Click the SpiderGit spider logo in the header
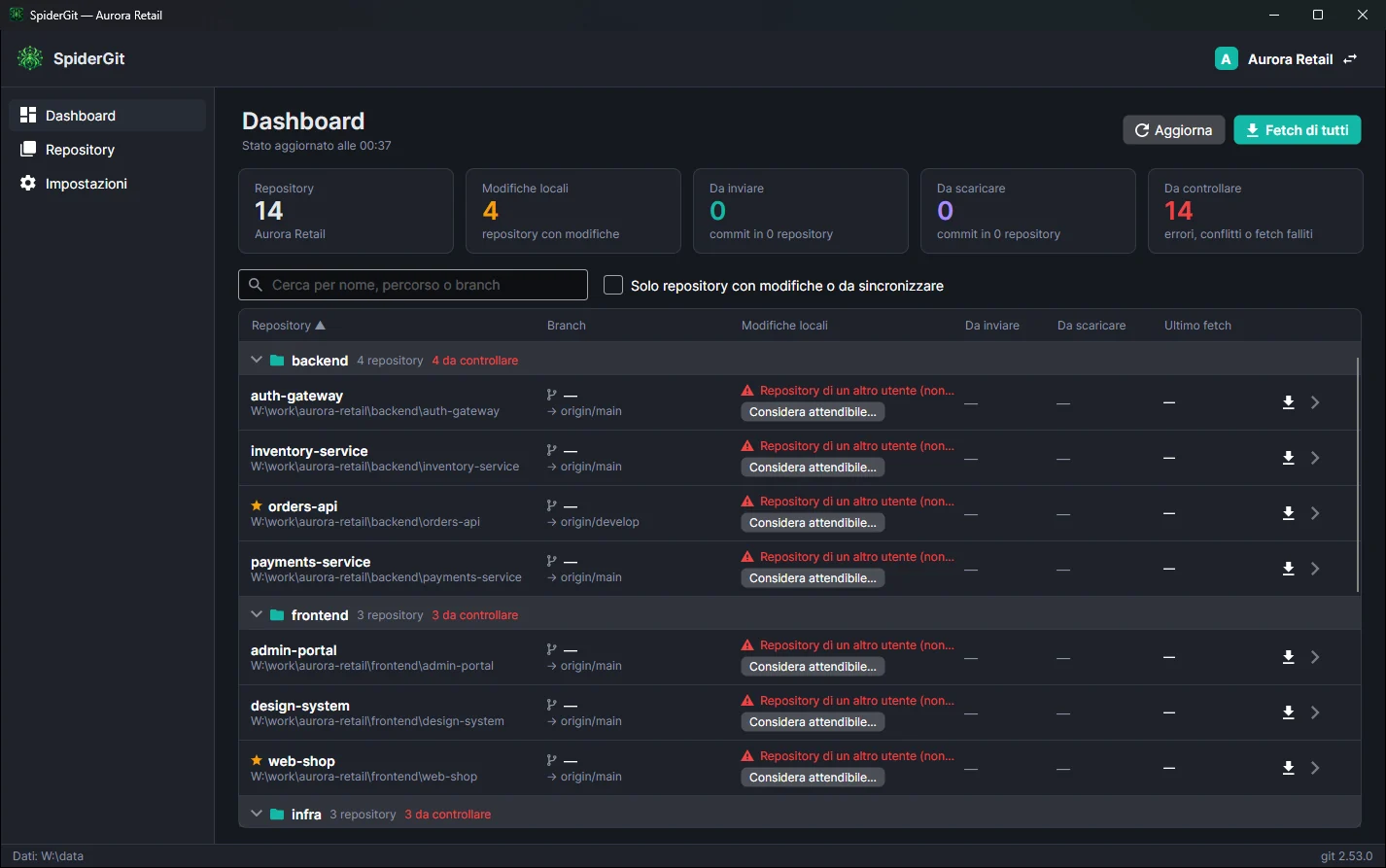 (x=30, y=58)
